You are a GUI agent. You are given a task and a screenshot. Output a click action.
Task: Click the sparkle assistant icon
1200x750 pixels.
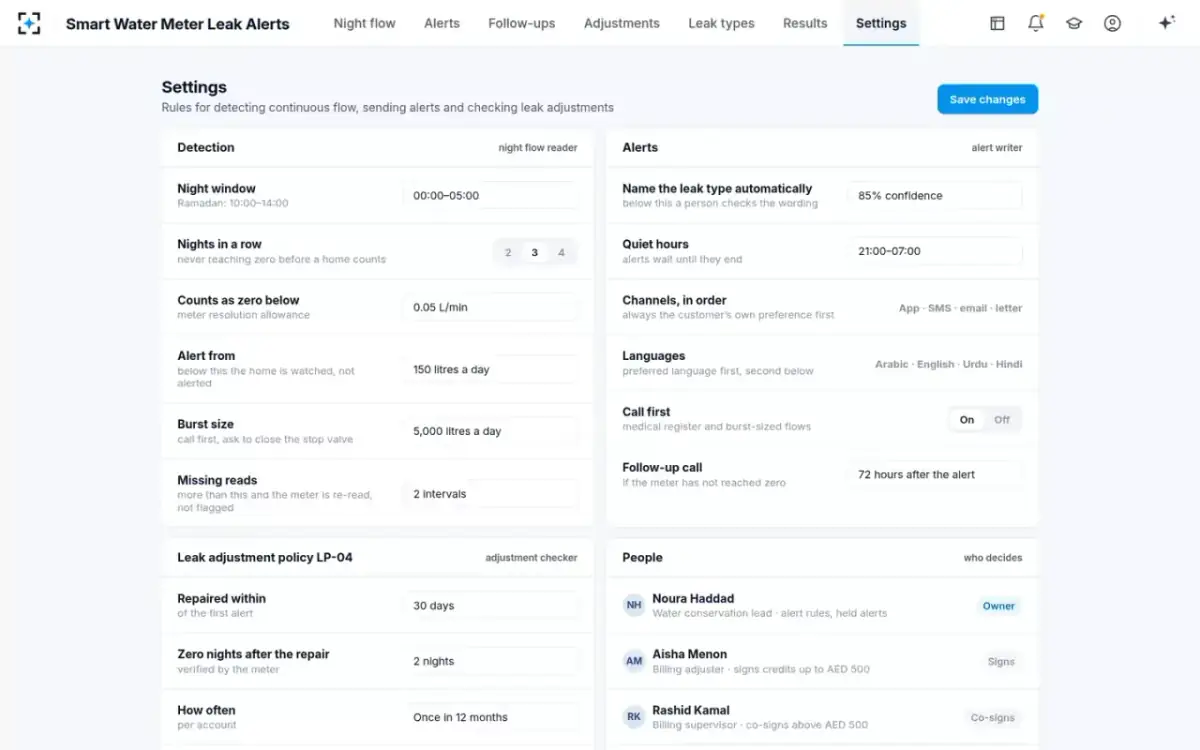tap(1166, 23)
